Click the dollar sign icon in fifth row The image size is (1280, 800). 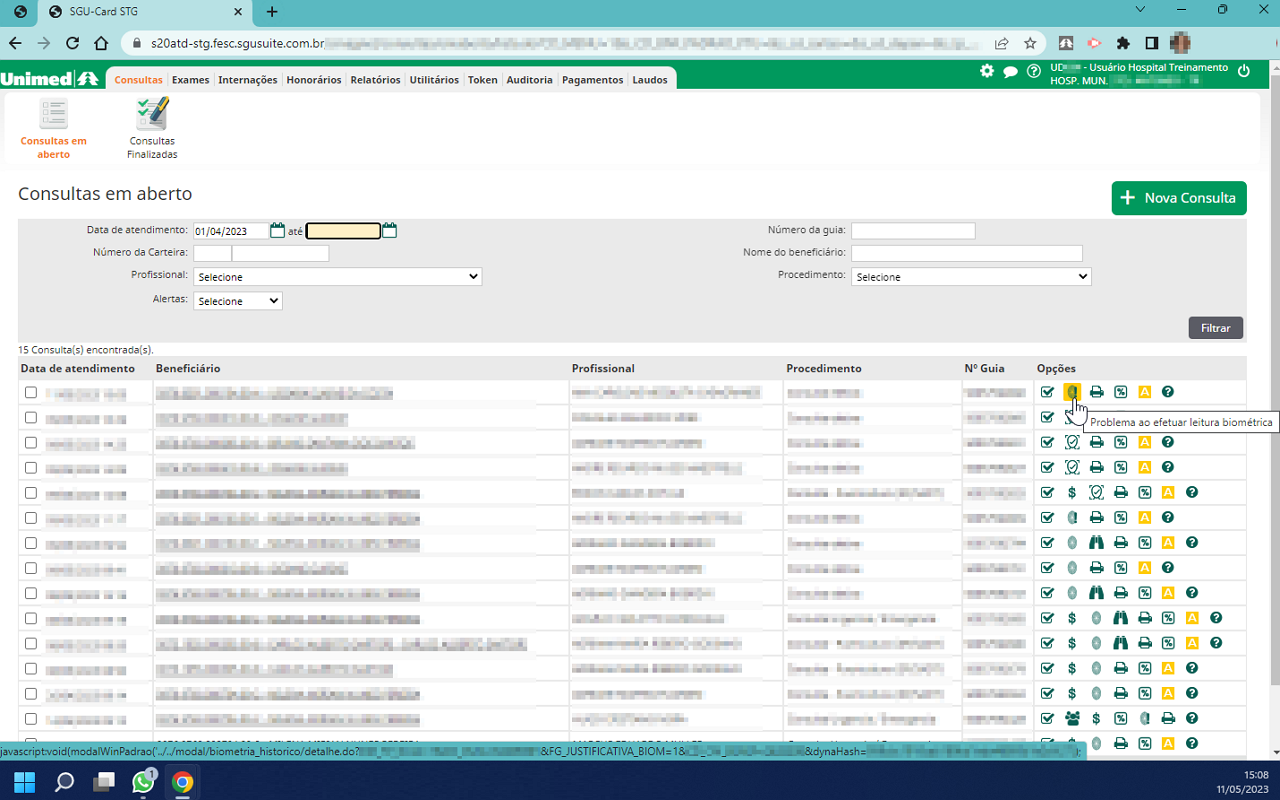pos(1072,492)
